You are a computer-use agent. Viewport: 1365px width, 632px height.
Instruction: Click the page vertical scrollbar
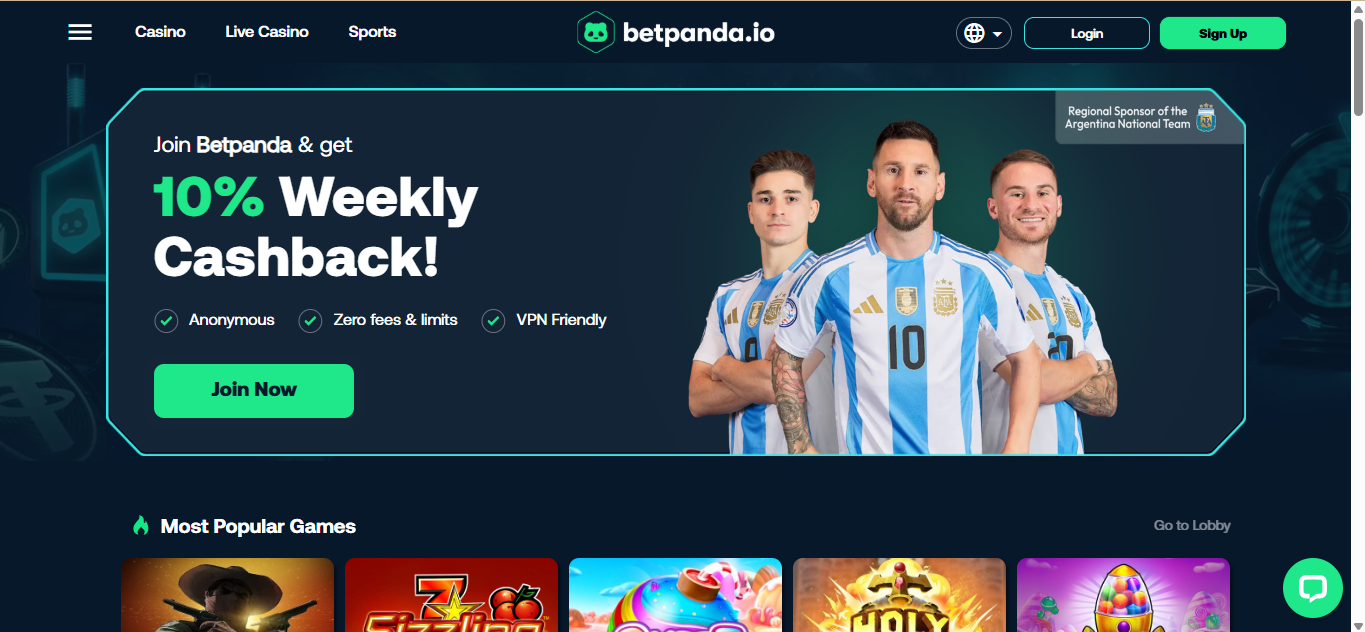point(1358,316)
